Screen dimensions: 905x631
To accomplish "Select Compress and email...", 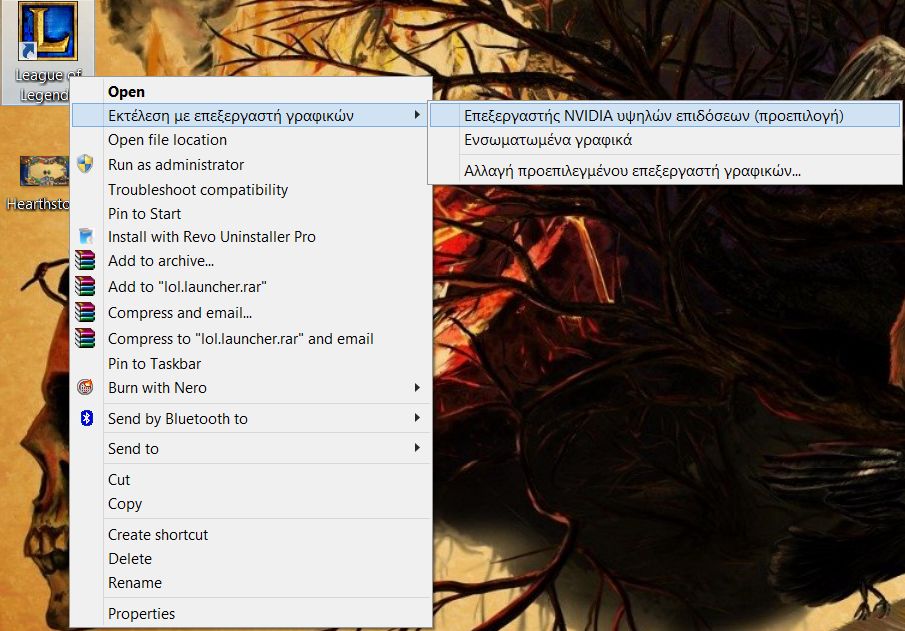I will click(x=251, y=313).
